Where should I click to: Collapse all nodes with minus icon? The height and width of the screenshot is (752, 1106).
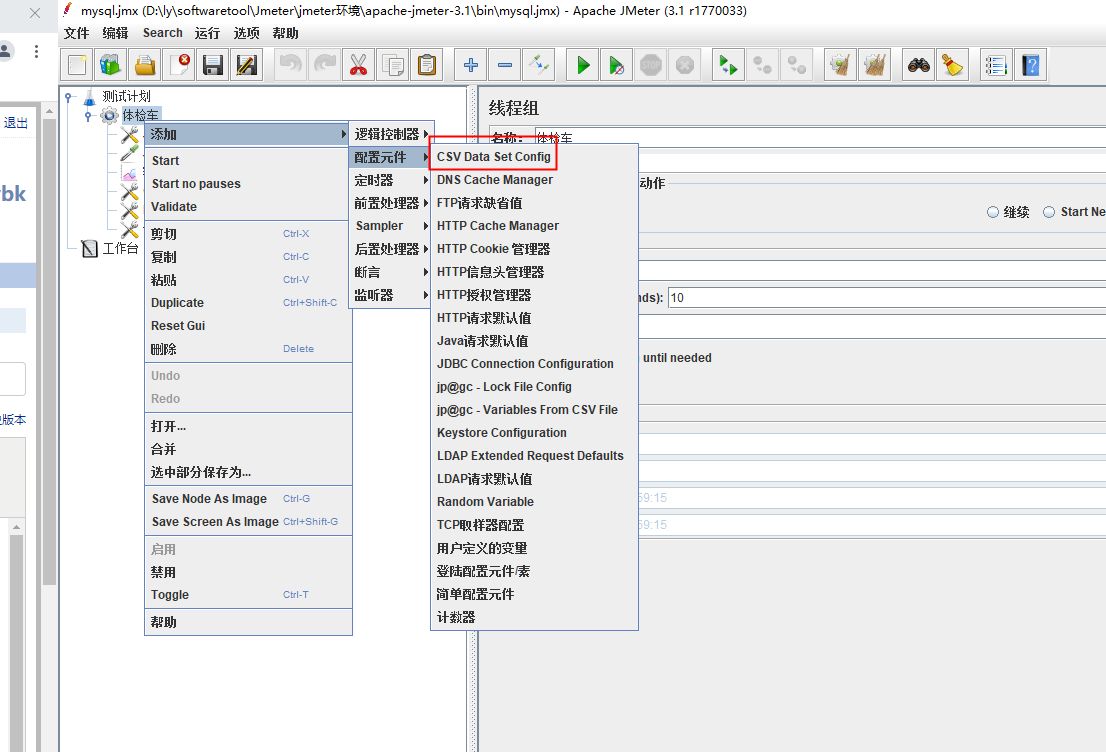504,66
